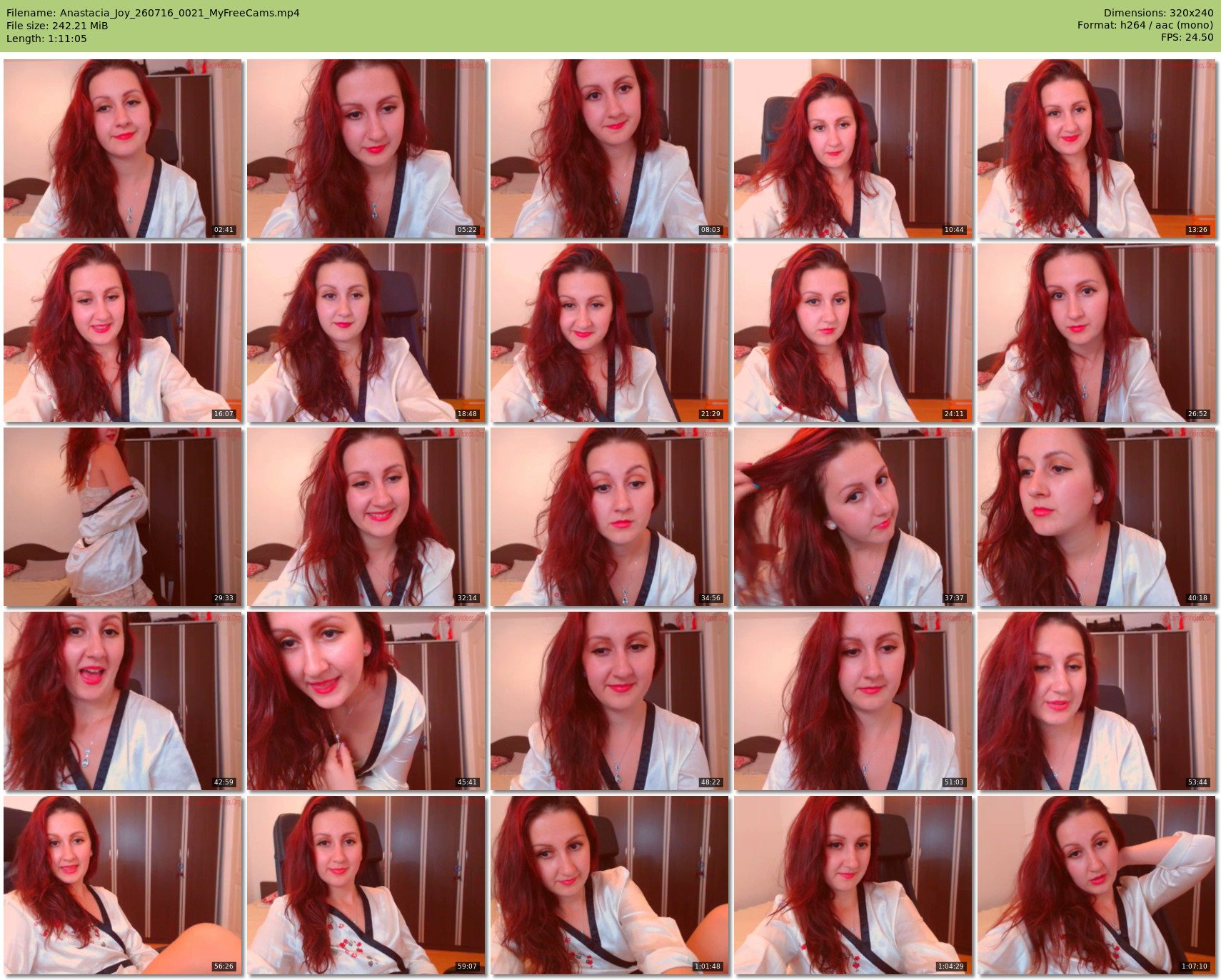Image resolution: width=1221 pixels, height=980 pixels.
Task: Select the 'Length: 1:11:05' text
Action: [x=46, y=39]
